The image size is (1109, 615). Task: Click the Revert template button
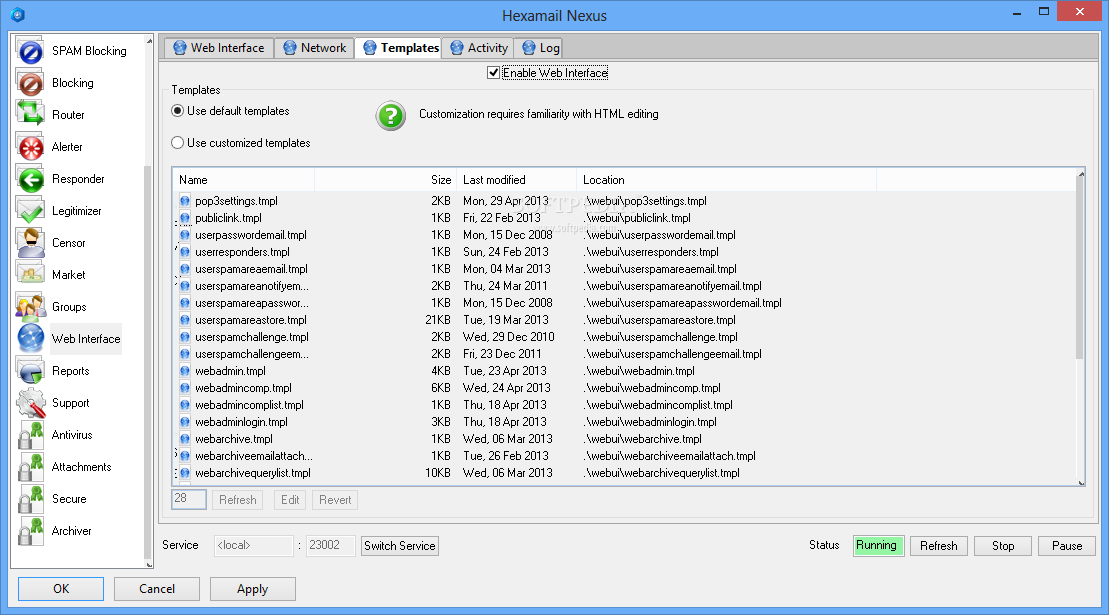click(x=335, y=500)
